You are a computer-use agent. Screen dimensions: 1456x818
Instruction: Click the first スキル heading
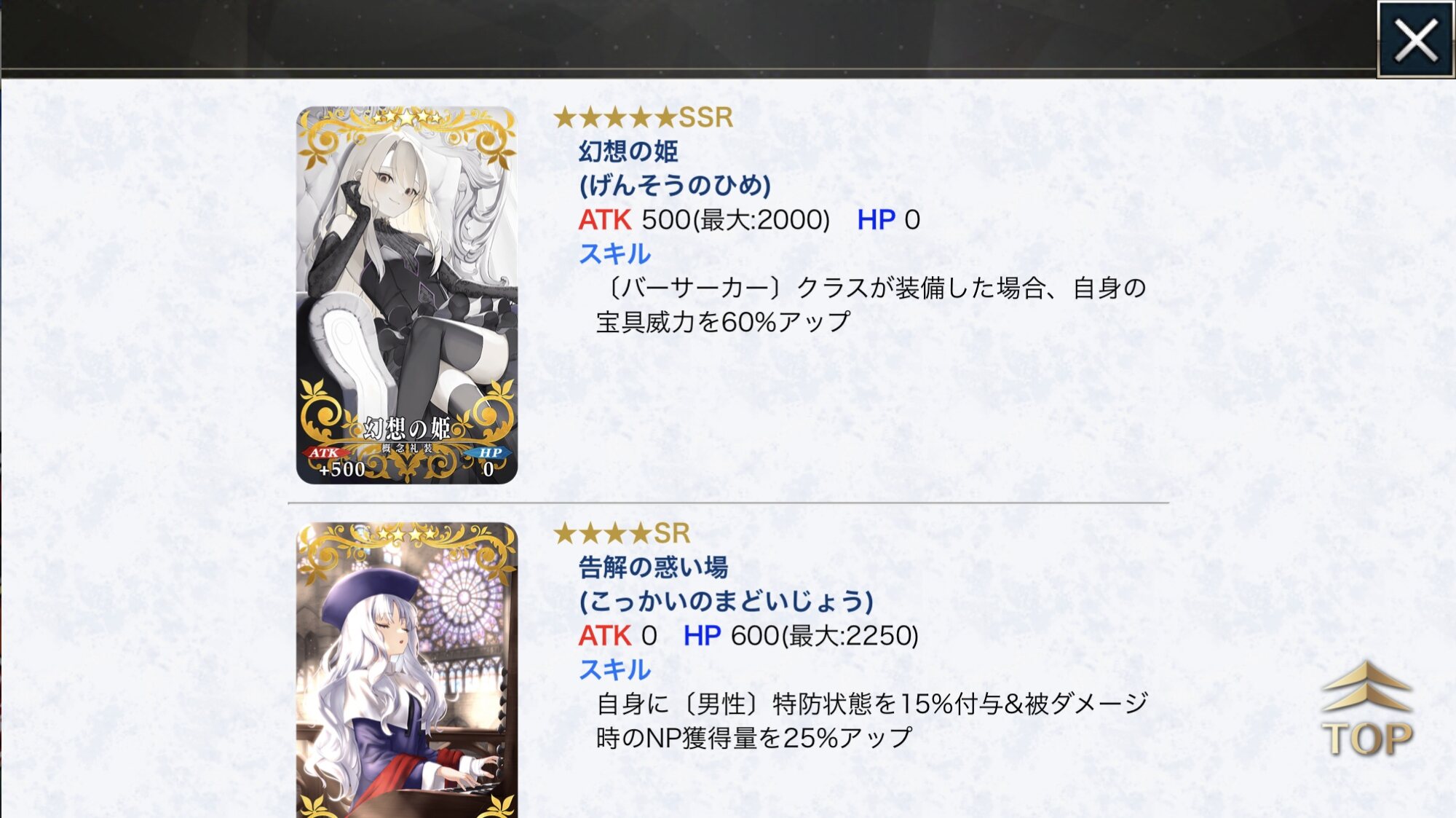tap(614, 254)
